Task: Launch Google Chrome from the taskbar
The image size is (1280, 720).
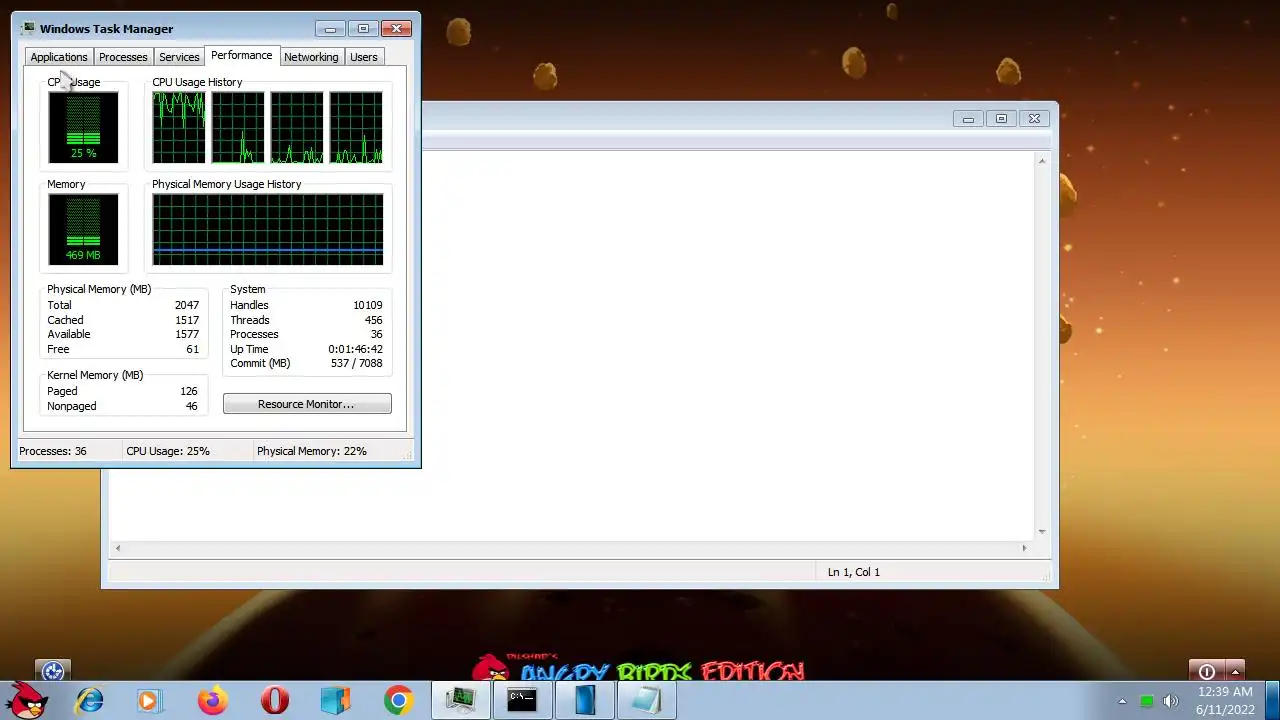Action: pyautogui.click(x=398, y=700)
